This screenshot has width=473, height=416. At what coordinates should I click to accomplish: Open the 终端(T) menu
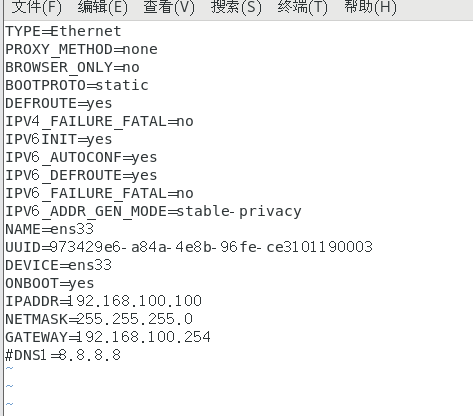[303, 7]
